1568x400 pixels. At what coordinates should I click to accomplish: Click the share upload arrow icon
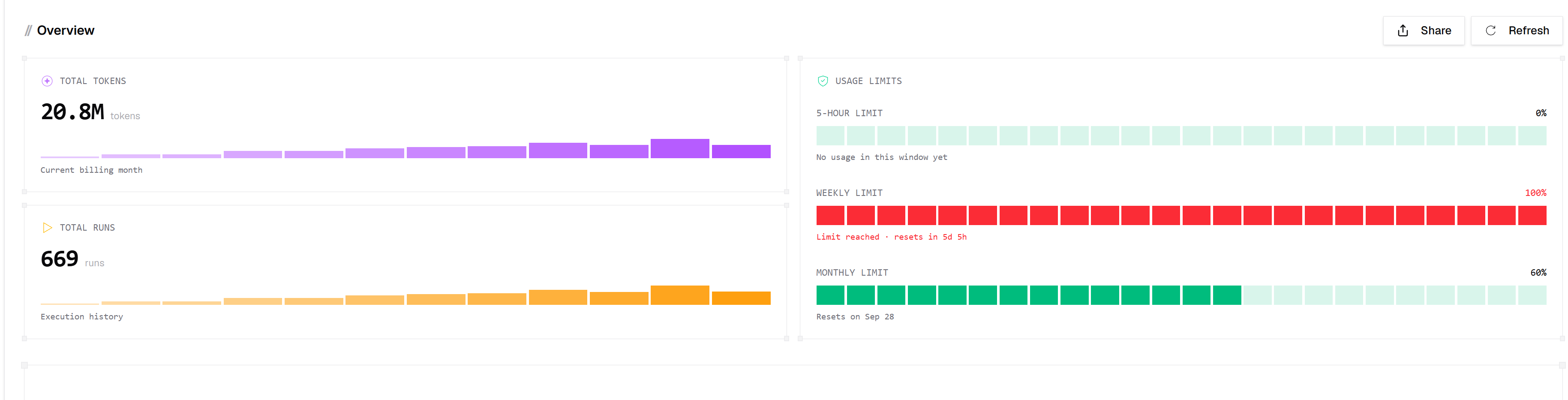[x=1403, y=30]
